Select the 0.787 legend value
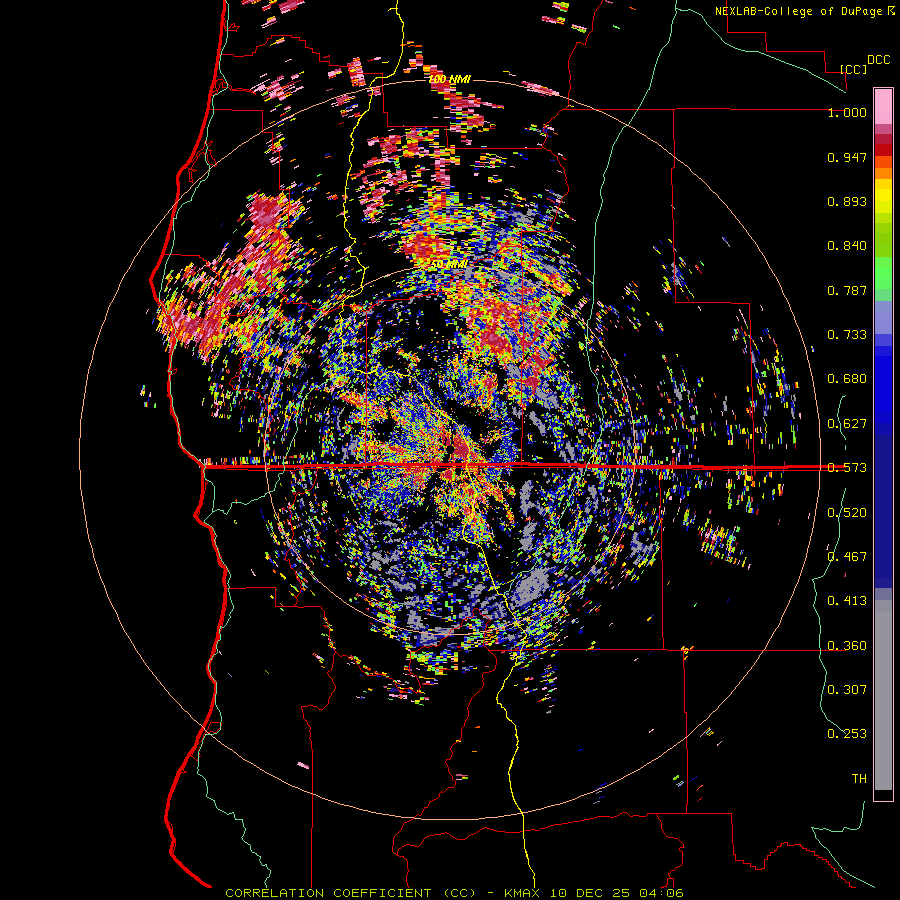Image resolution: width=900 pixels, height=900 pixels. pyautogui.click(x=847, y=290)
